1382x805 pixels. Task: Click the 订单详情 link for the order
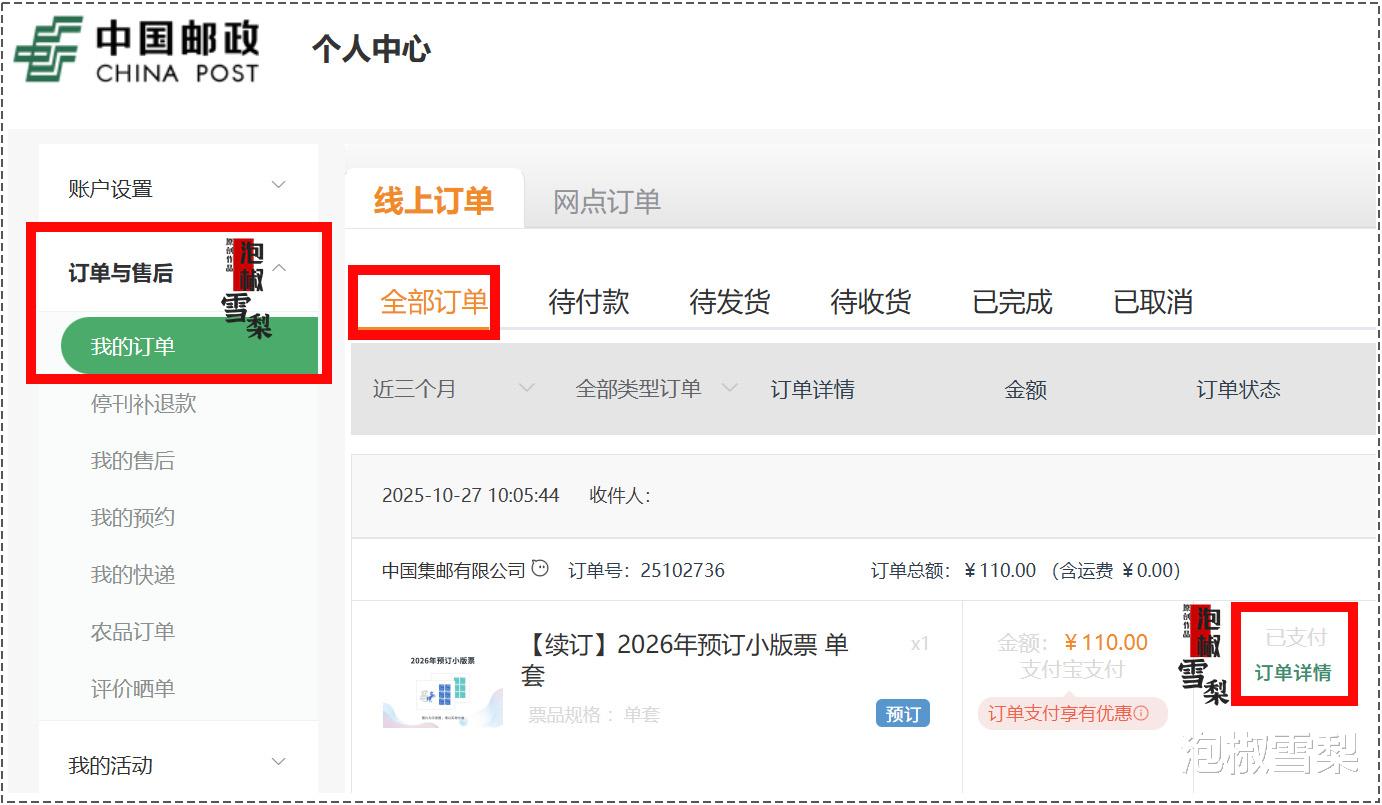(x=1293, y=673)
